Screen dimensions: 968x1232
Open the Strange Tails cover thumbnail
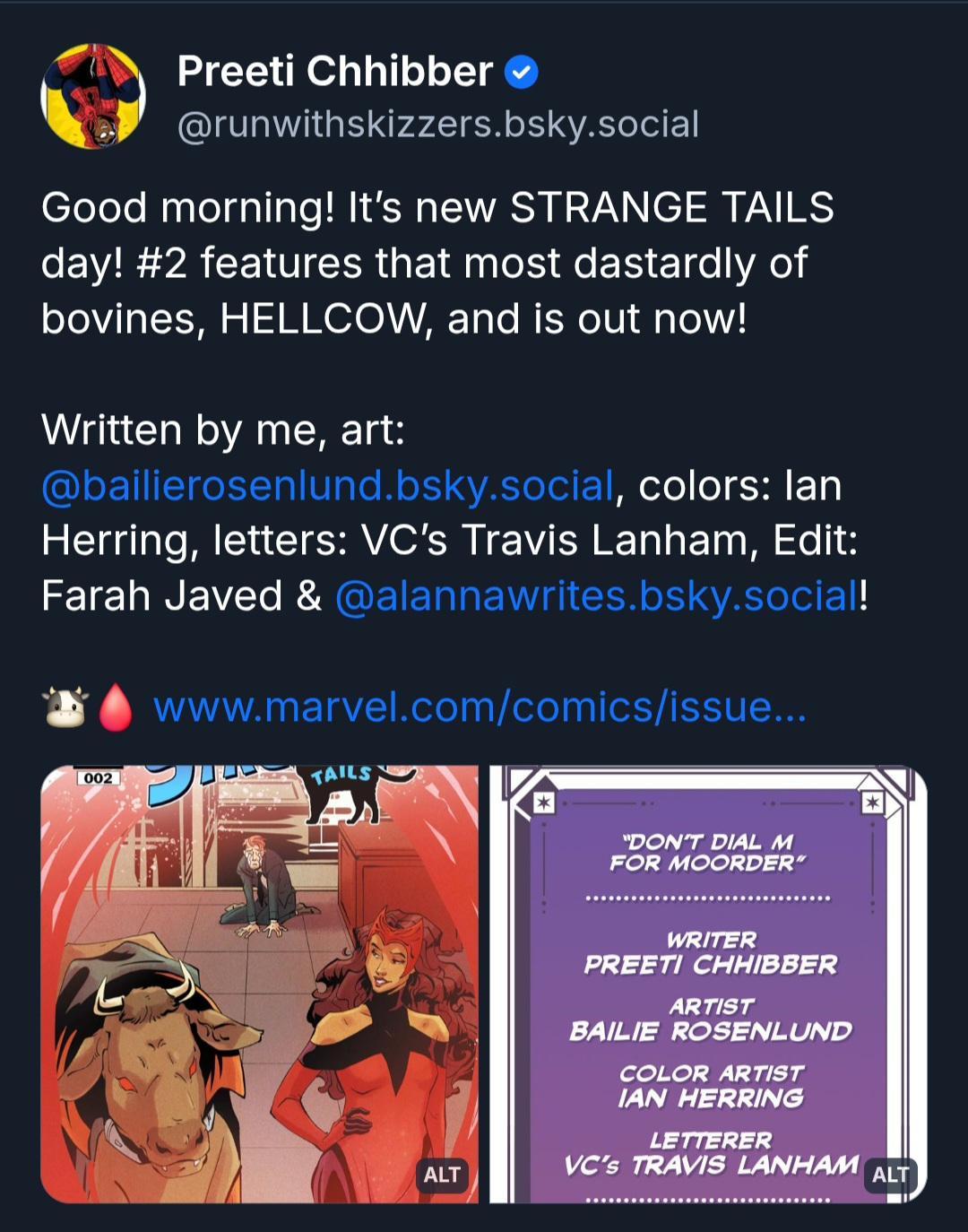(260, 984)
